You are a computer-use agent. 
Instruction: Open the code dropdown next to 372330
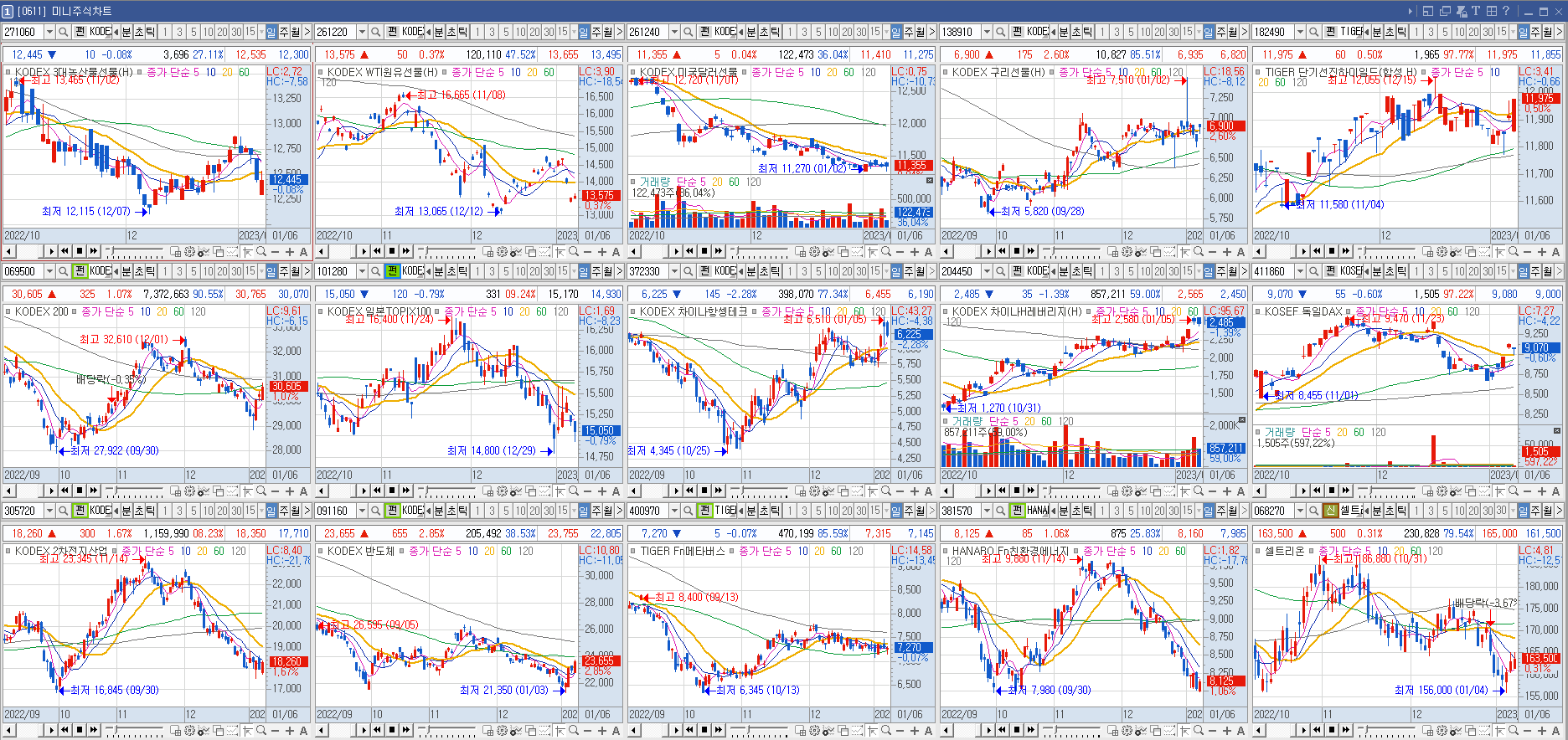coord(674,271)
